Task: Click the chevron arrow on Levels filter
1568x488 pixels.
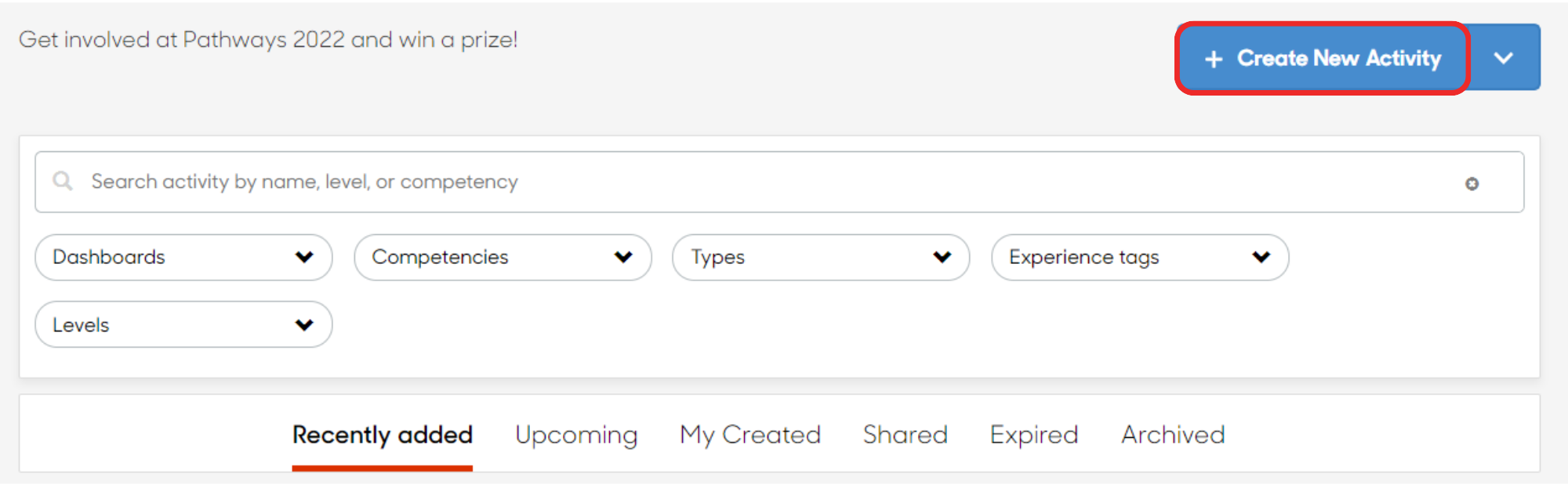Action: (x=305, y=324)
